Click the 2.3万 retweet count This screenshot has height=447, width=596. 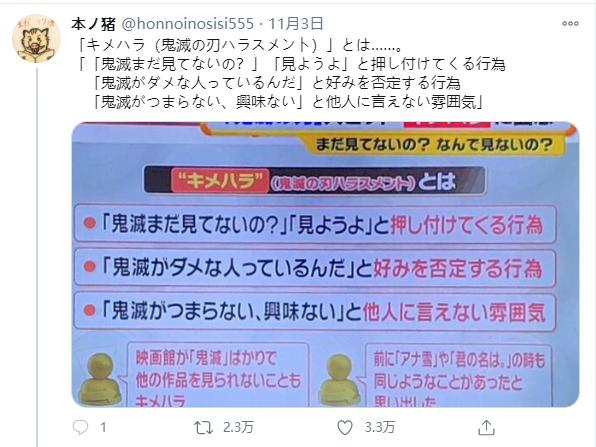[x=238, y=428]
